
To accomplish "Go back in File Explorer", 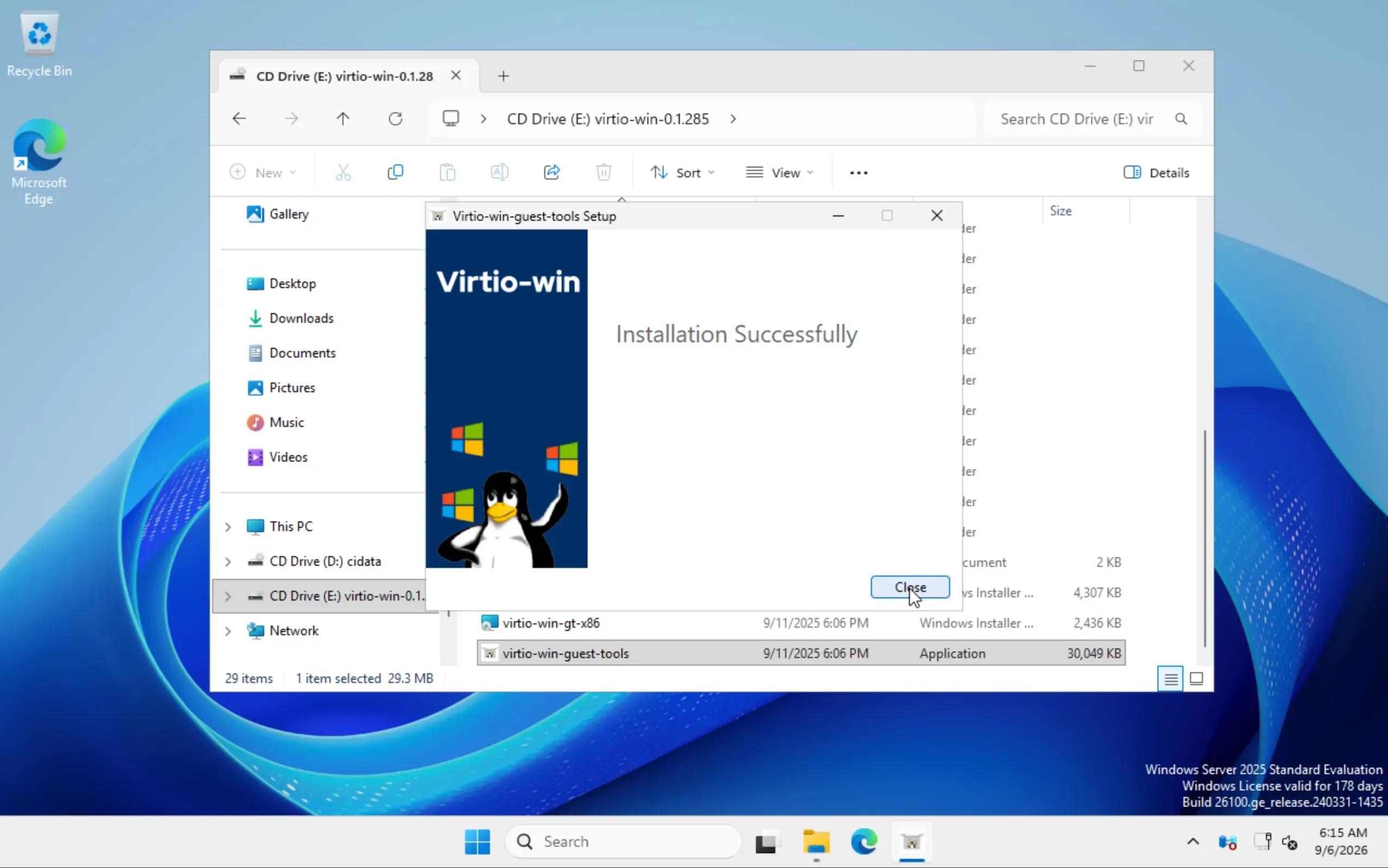I will coord(239,119).
